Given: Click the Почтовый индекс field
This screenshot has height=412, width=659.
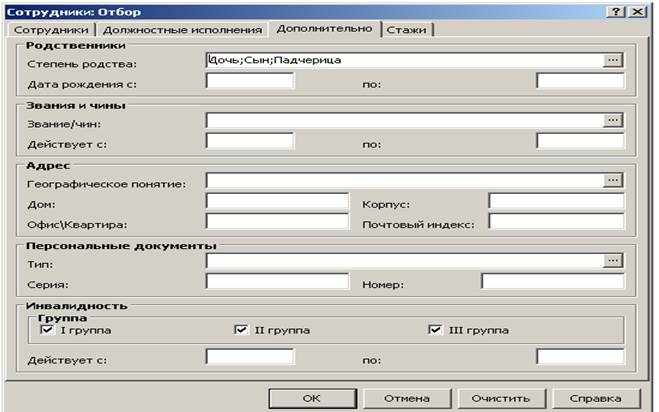Looking at the screenshot, I should click(x=556, y=221).
